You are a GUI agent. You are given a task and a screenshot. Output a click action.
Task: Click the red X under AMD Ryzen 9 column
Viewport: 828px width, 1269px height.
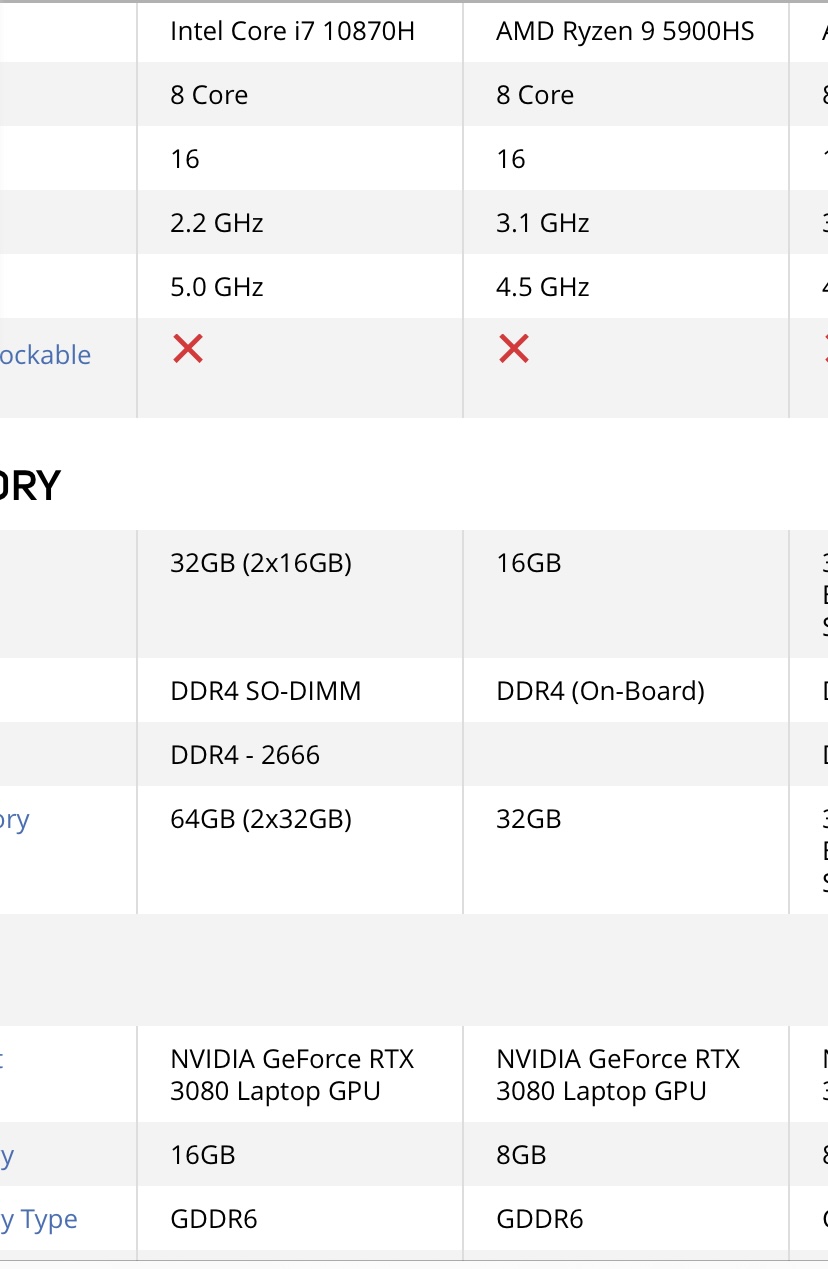click(514, 349)
